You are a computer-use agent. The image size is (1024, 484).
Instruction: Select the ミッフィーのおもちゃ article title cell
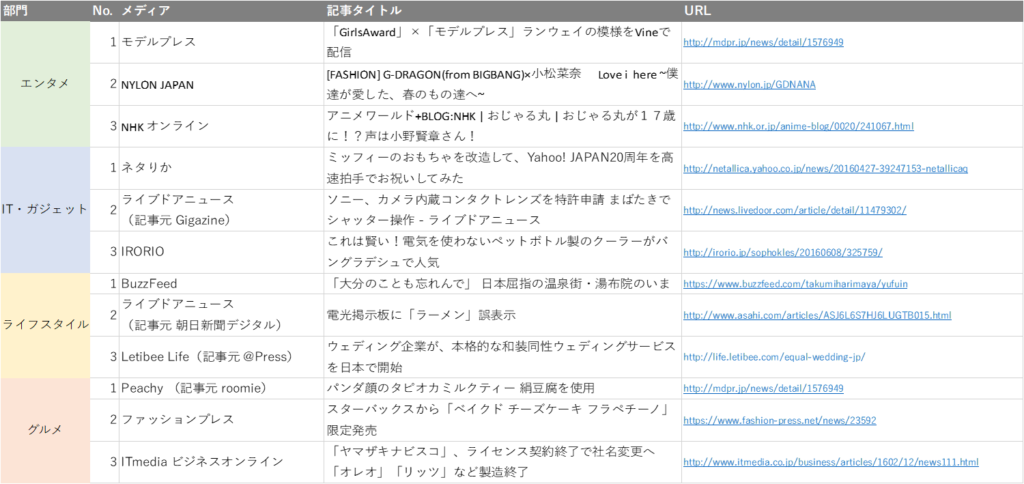coord(503,168)
